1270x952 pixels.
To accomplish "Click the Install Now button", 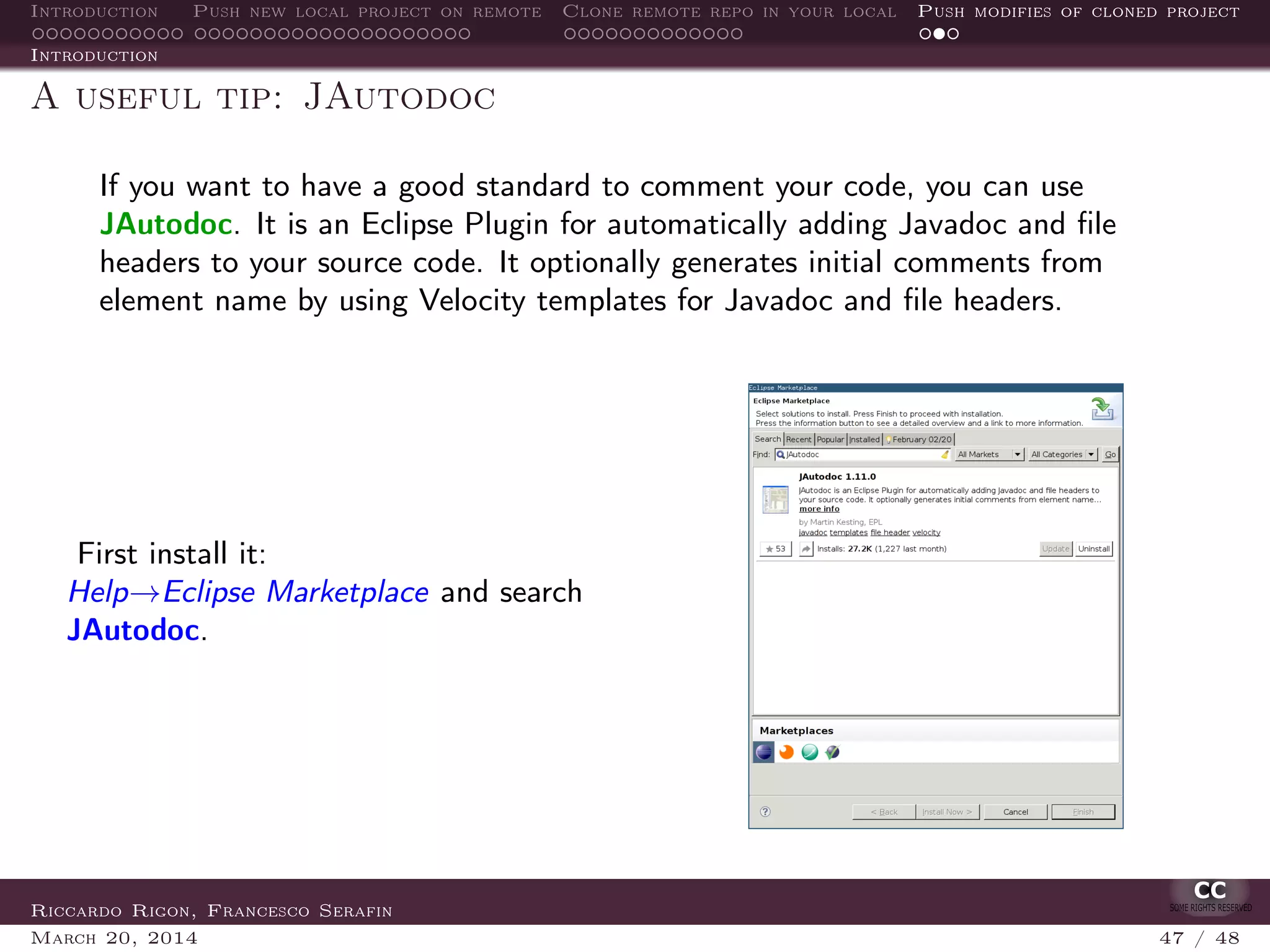I will click(x=948, y=812).
